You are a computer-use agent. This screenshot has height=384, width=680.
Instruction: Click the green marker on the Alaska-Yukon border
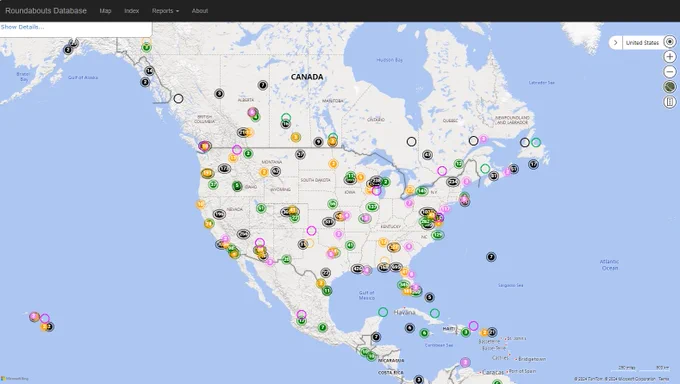pos(147,47)
